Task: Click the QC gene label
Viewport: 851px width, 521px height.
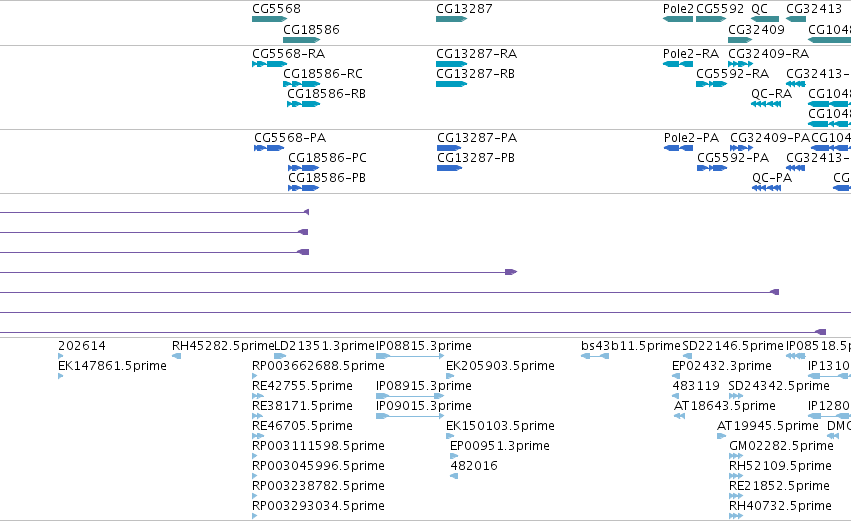Action: 759,9
